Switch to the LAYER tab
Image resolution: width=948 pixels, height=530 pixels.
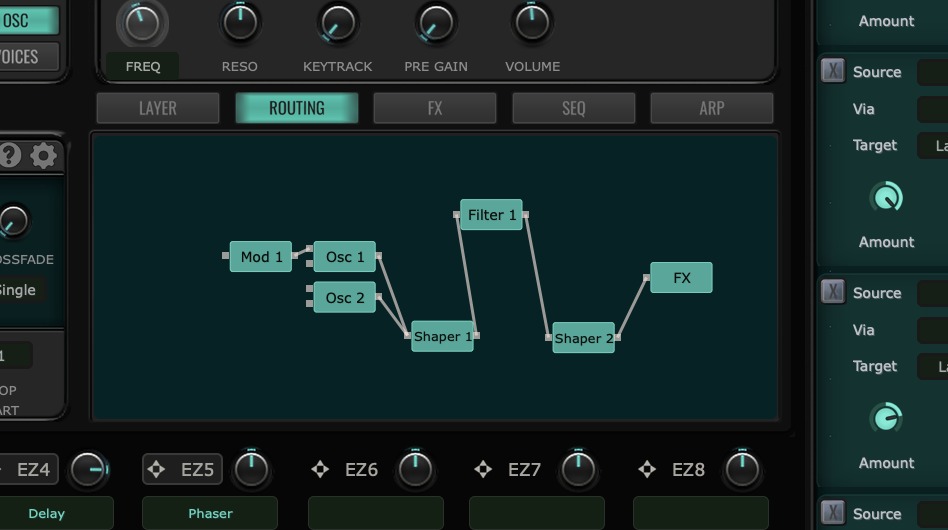click(x=158, y=108)
